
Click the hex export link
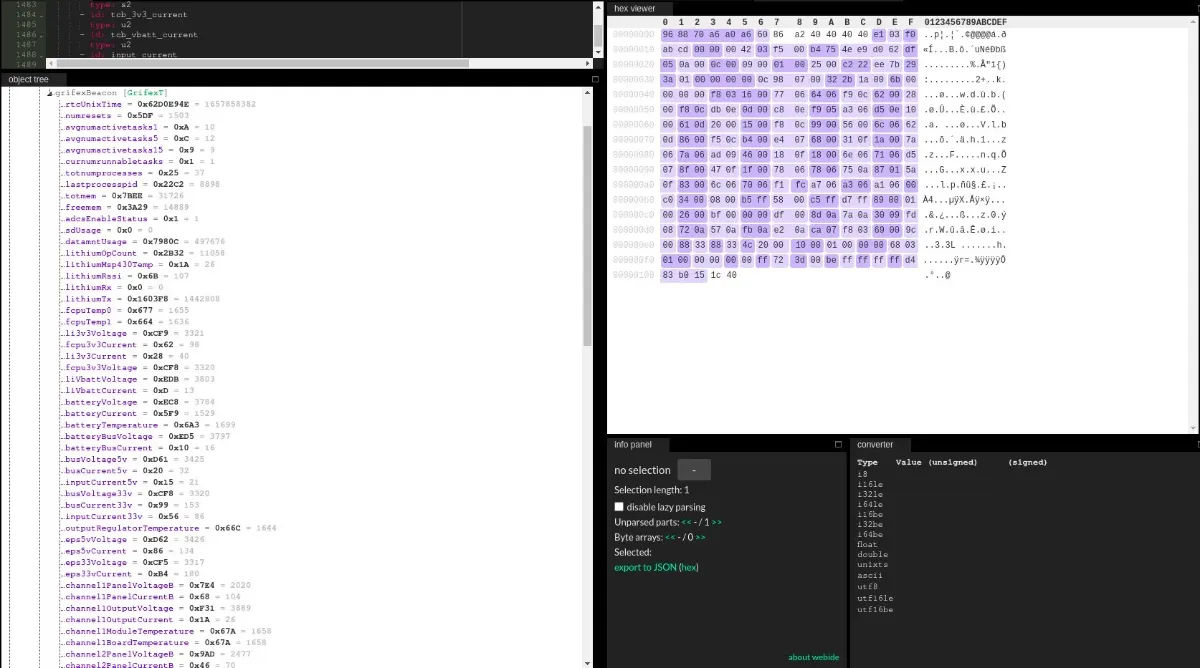pos(688,567)
